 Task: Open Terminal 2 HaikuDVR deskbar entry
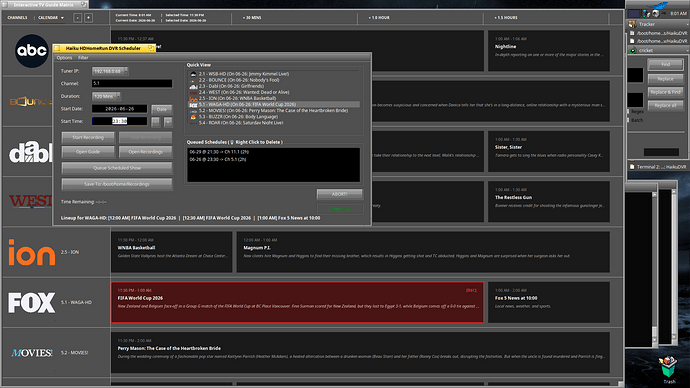tap(658, 167)
